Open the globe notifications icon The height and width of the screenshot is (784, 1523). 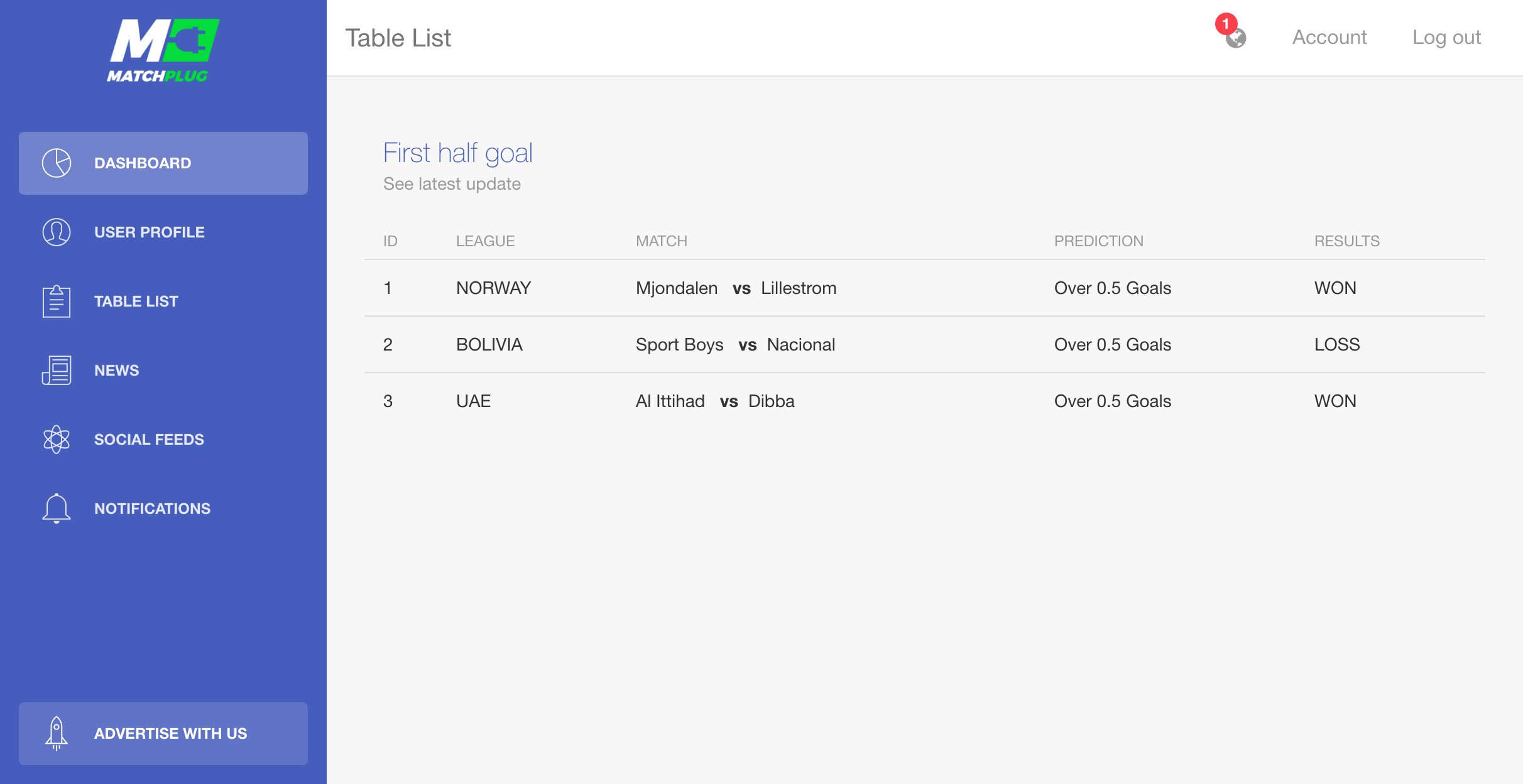click(x=1236, y=38)
